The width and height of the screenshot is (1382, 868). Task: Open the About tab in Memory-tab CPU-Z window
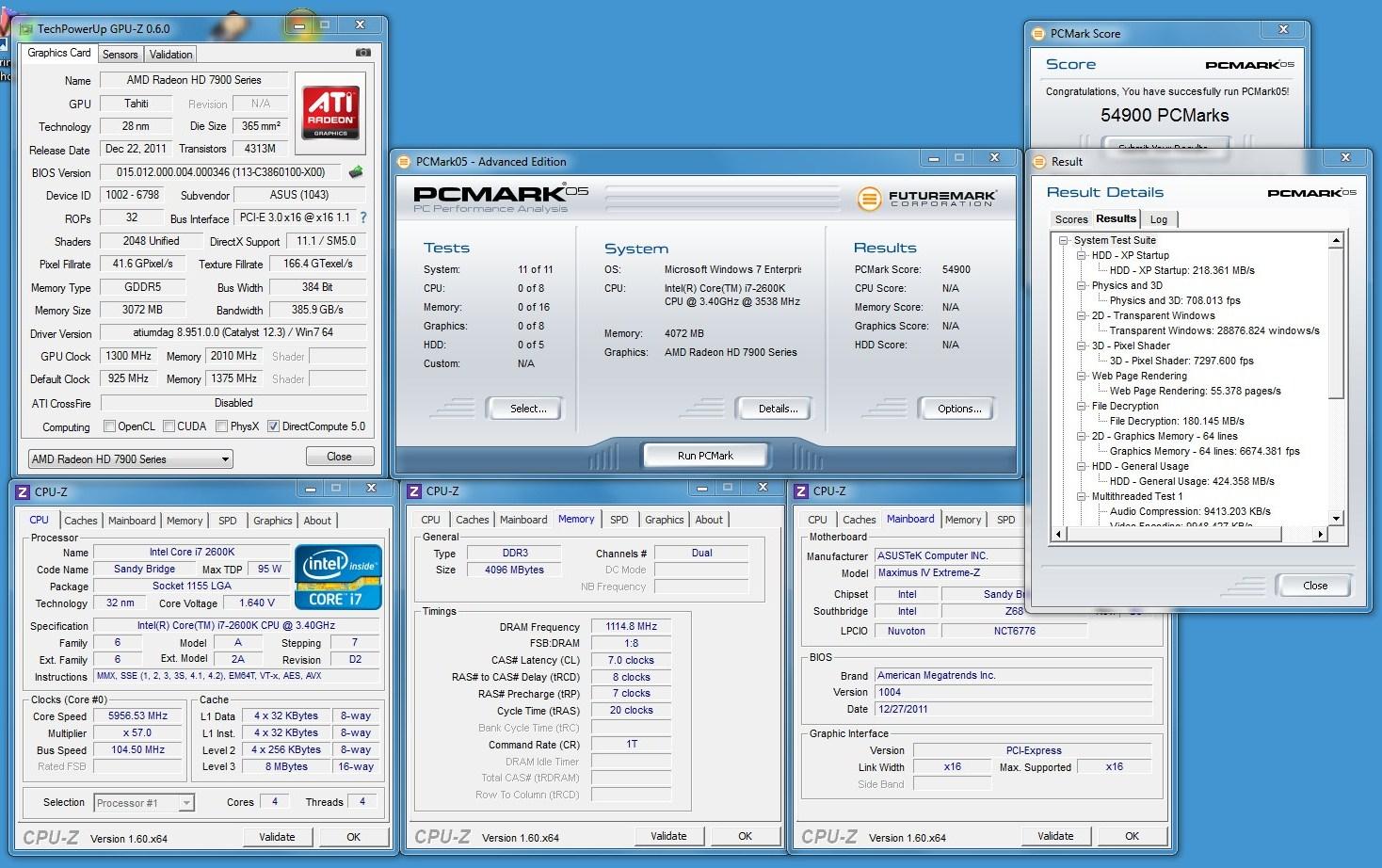tap(710, 520)
